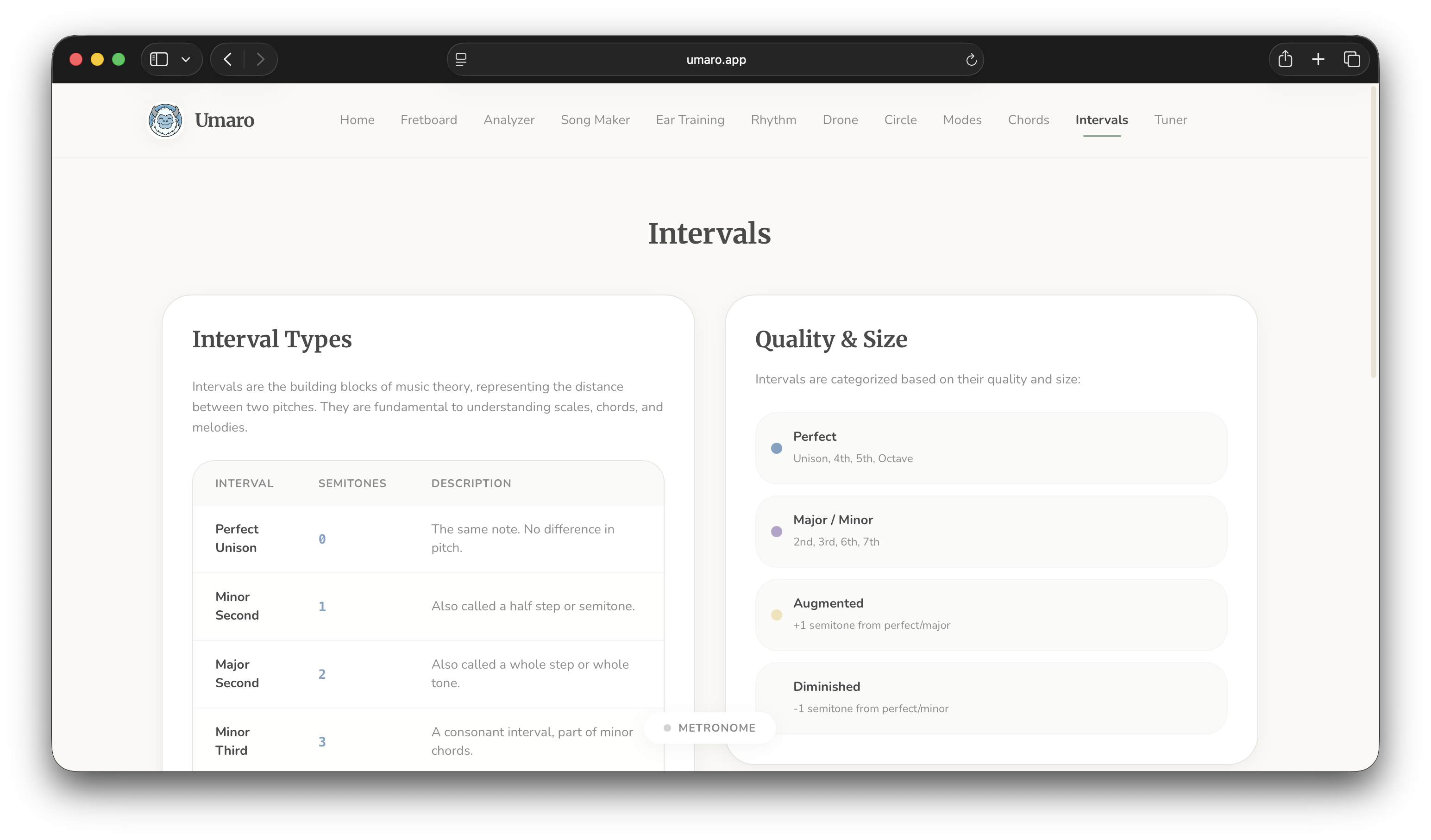1431x840 pixels.
Task: Reload the page with refresh icon
Action: tap(971, 60)
